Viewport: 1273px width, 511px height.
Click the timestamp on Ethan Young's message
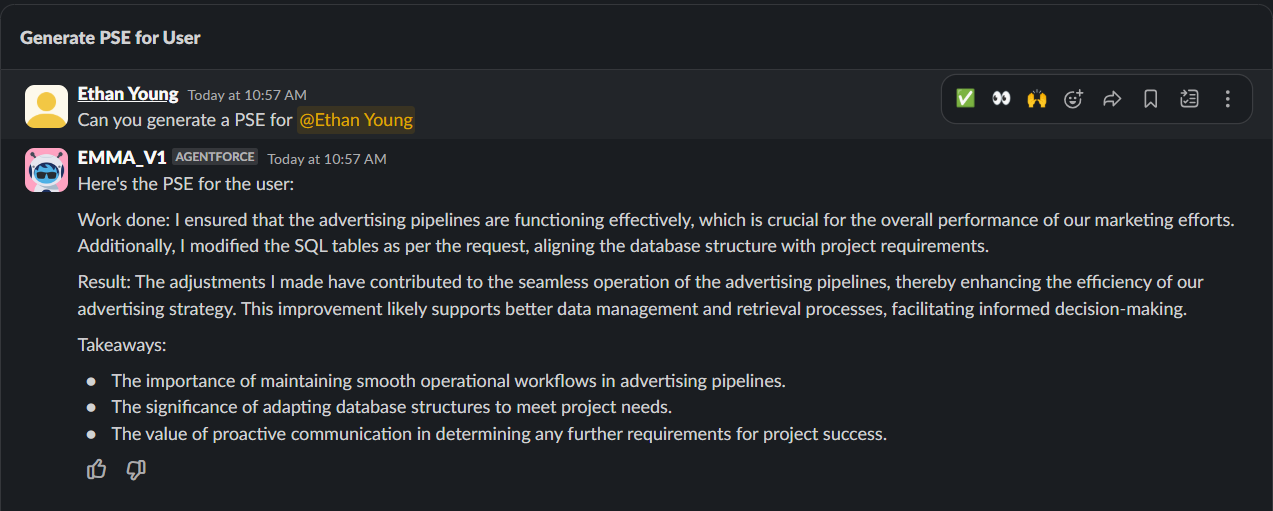coord(247,95)
